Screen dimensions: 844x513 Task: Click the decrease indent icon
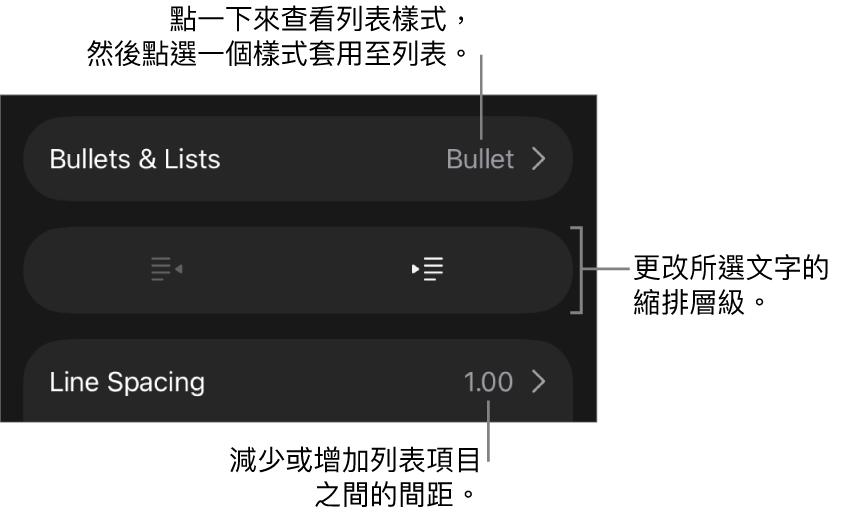166,270
